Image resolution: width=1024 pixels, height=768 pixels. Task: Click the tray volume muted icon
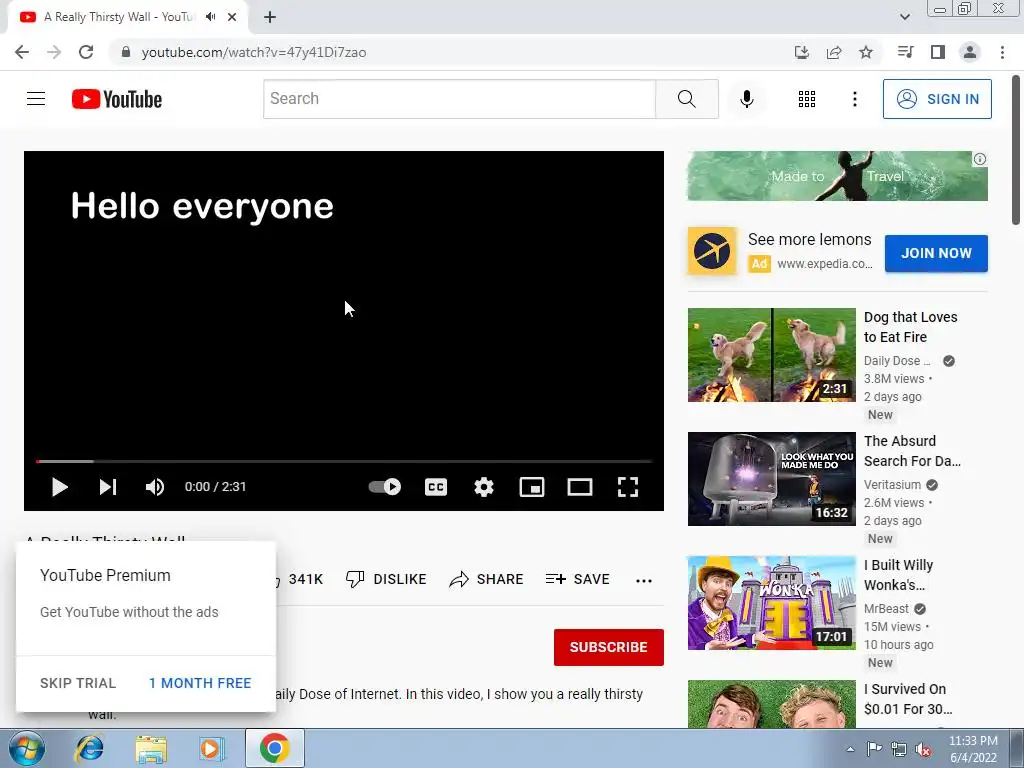point(923,749)
